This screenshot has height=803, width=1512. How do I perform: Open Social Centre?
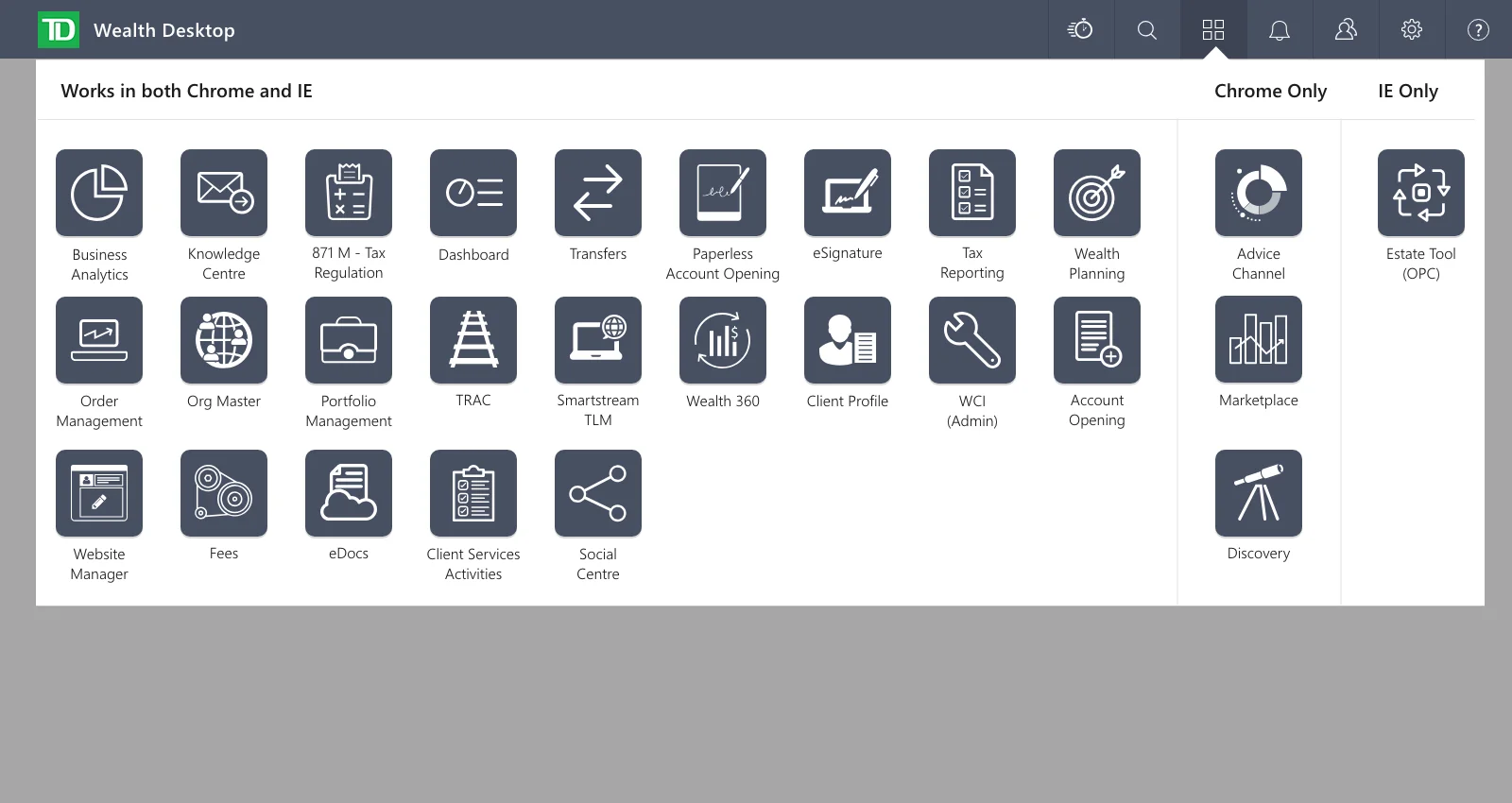coord(598,493)
